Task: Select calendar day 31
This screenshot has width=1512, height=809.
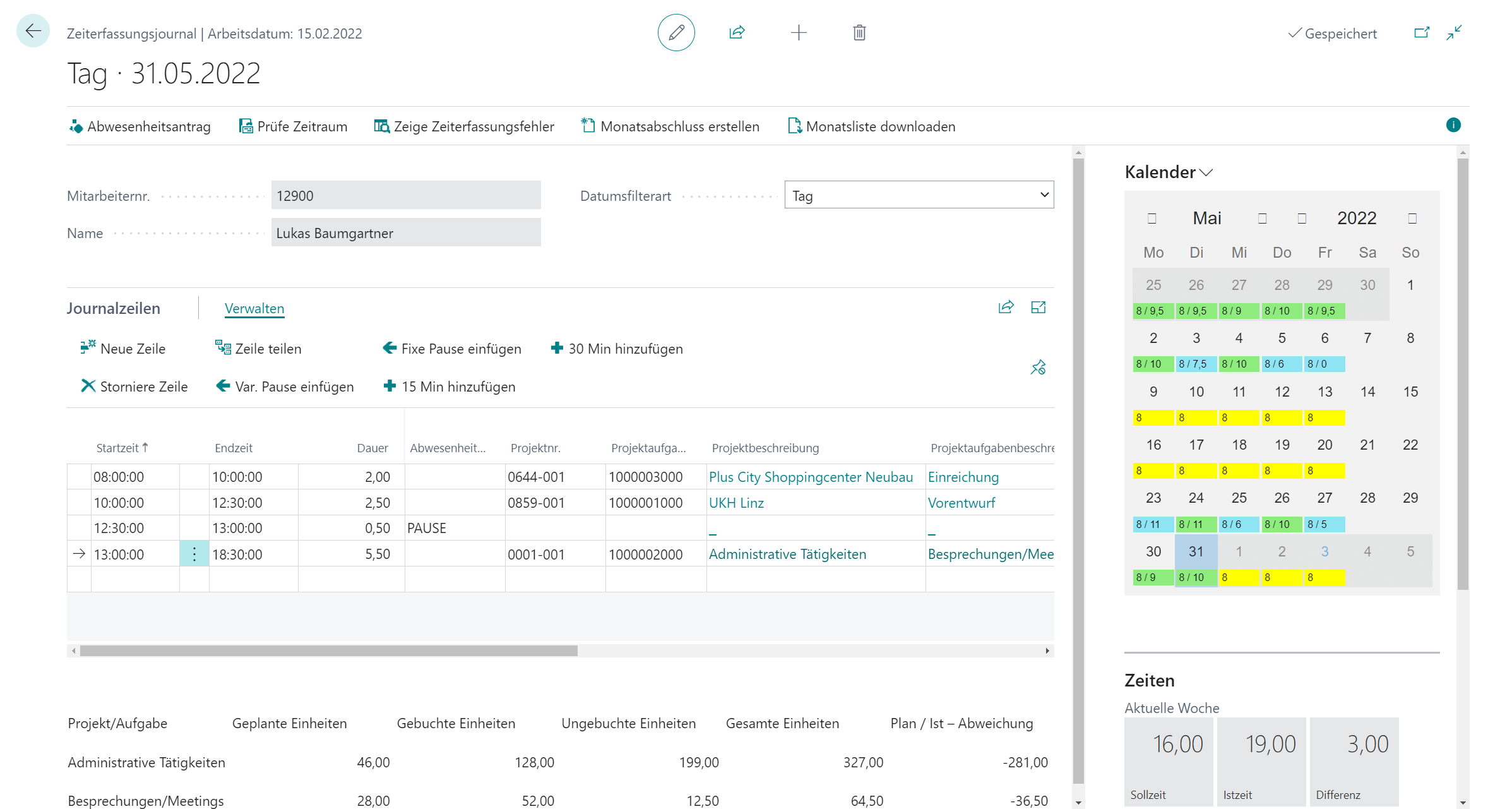Action: 1196,551
